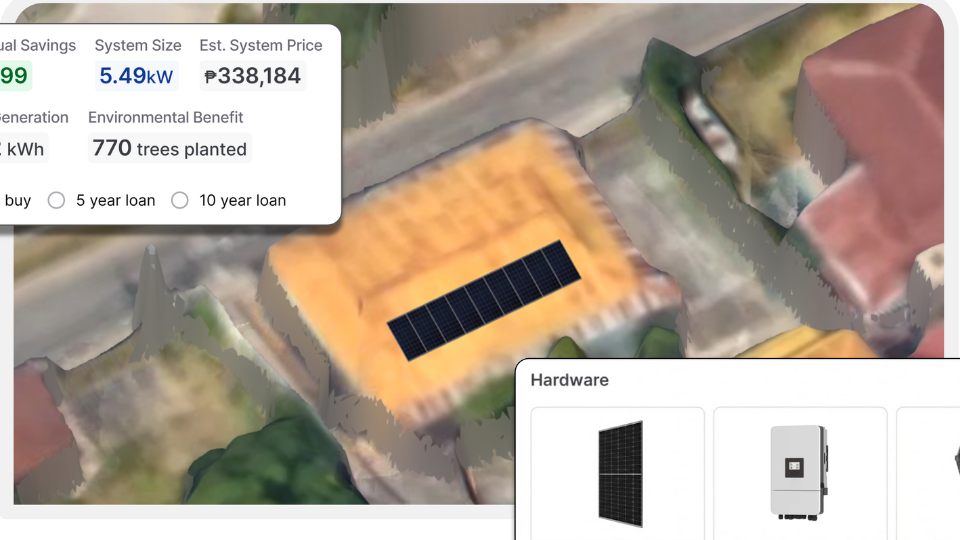
Task: Click the kWh generation value
Action: (x=23, y=149)
